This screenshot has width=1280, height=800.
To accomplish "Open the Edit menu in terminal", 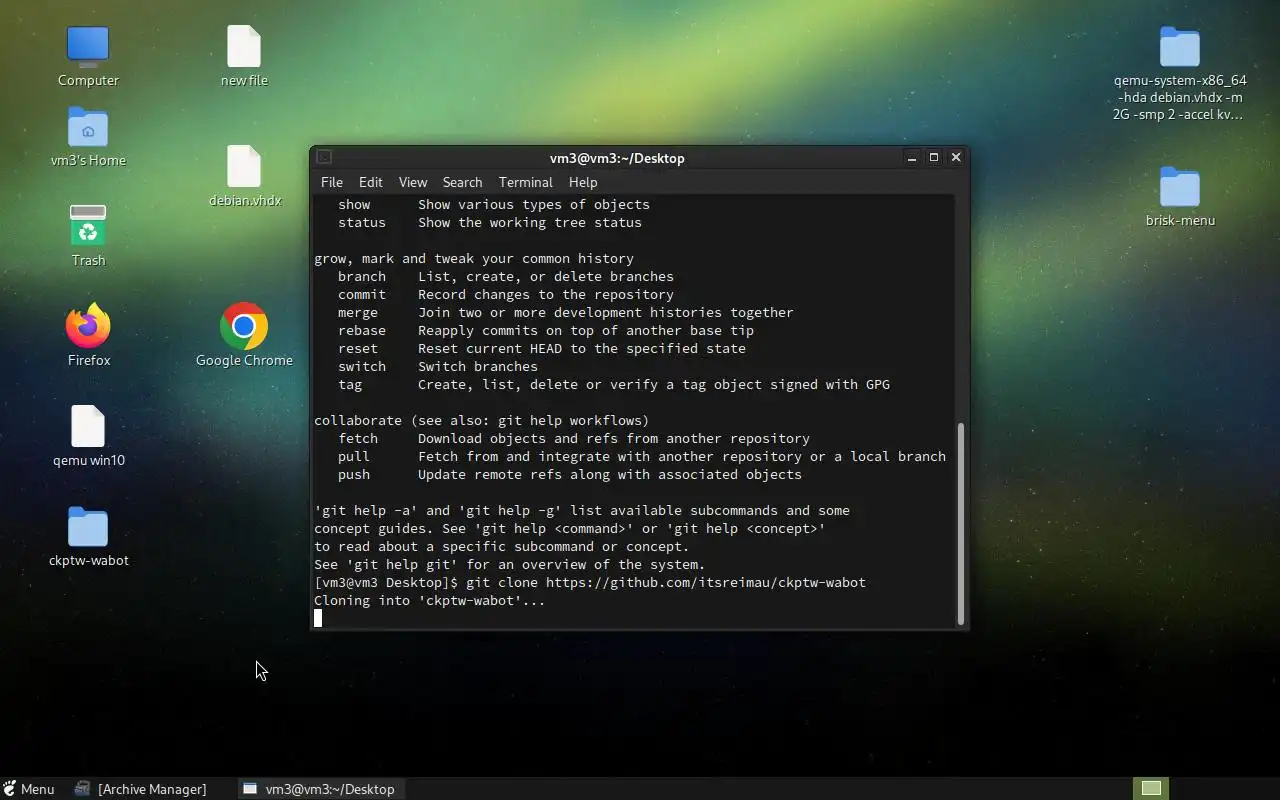I will pos(371,182).
